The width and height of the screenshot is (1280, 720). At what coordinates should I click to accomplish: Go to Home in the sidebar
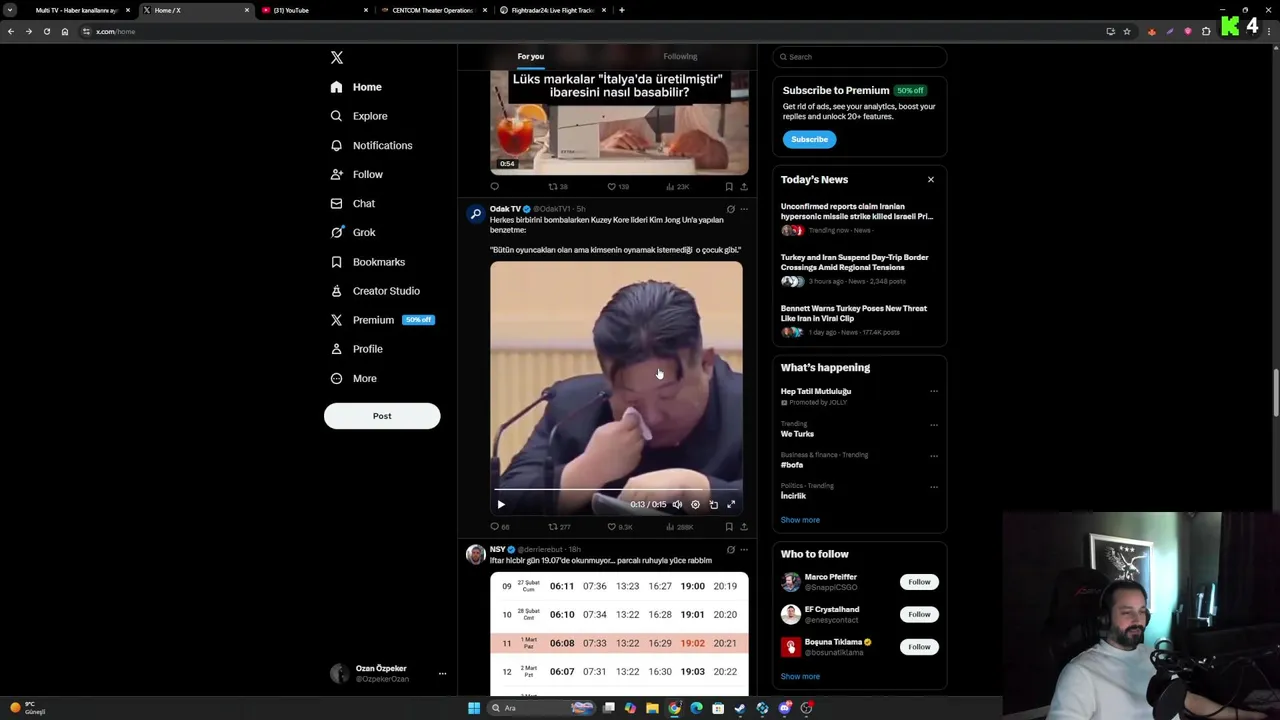point(356,87)
